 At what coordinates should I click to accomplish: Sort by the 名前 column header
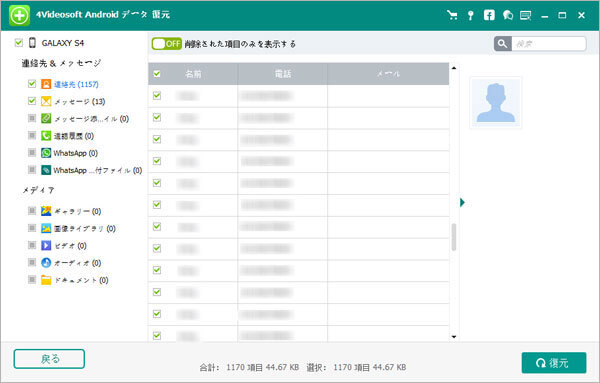click(193, 74)
